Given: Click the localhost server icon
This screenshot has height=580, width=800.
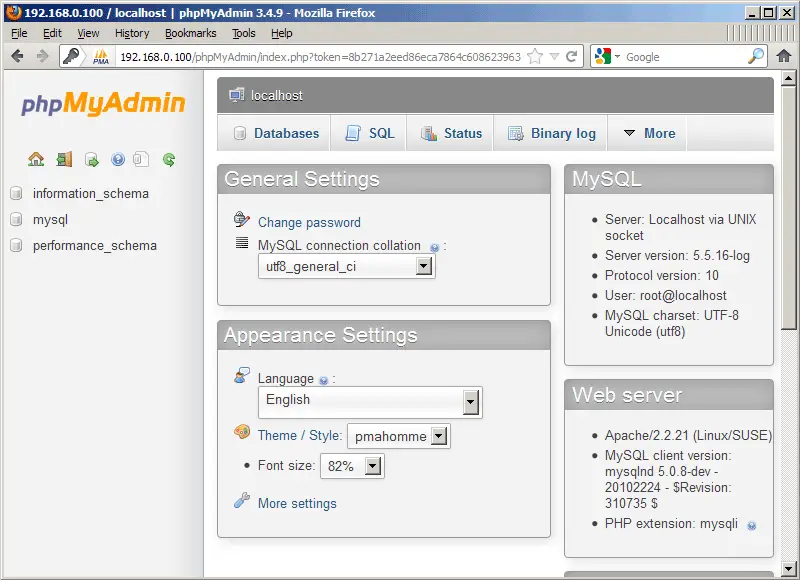Looking at the screenshot, I should point(237,95).
